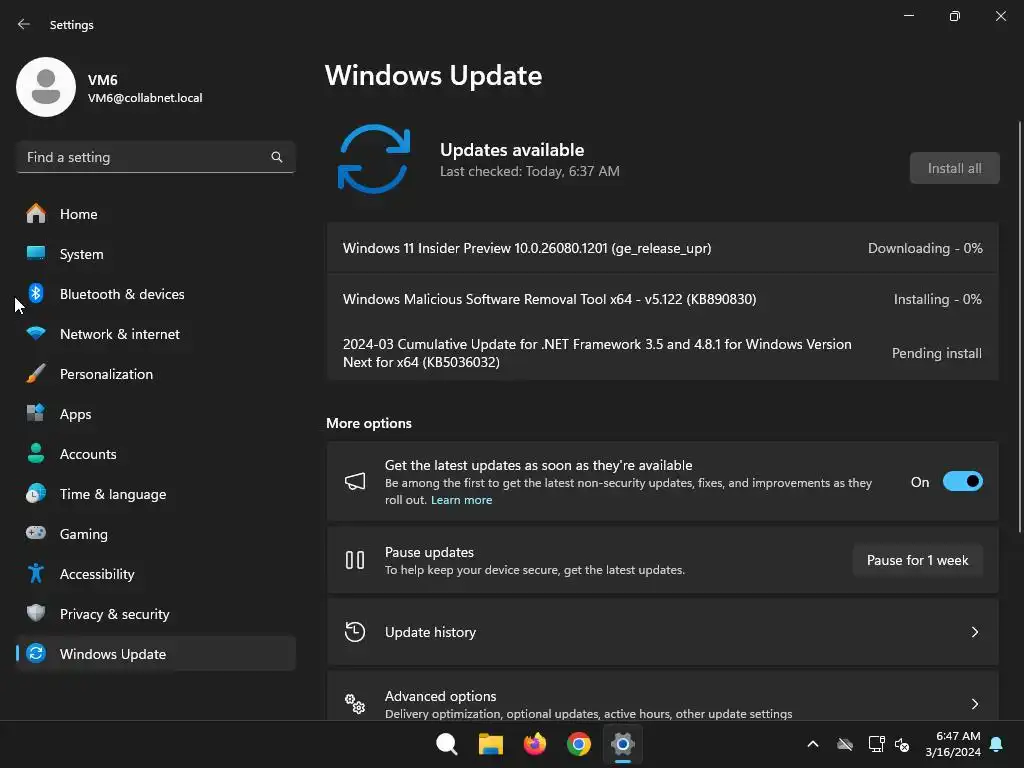Click the Installing - 0% status
1024x768 pixels.
coord(937,299)
